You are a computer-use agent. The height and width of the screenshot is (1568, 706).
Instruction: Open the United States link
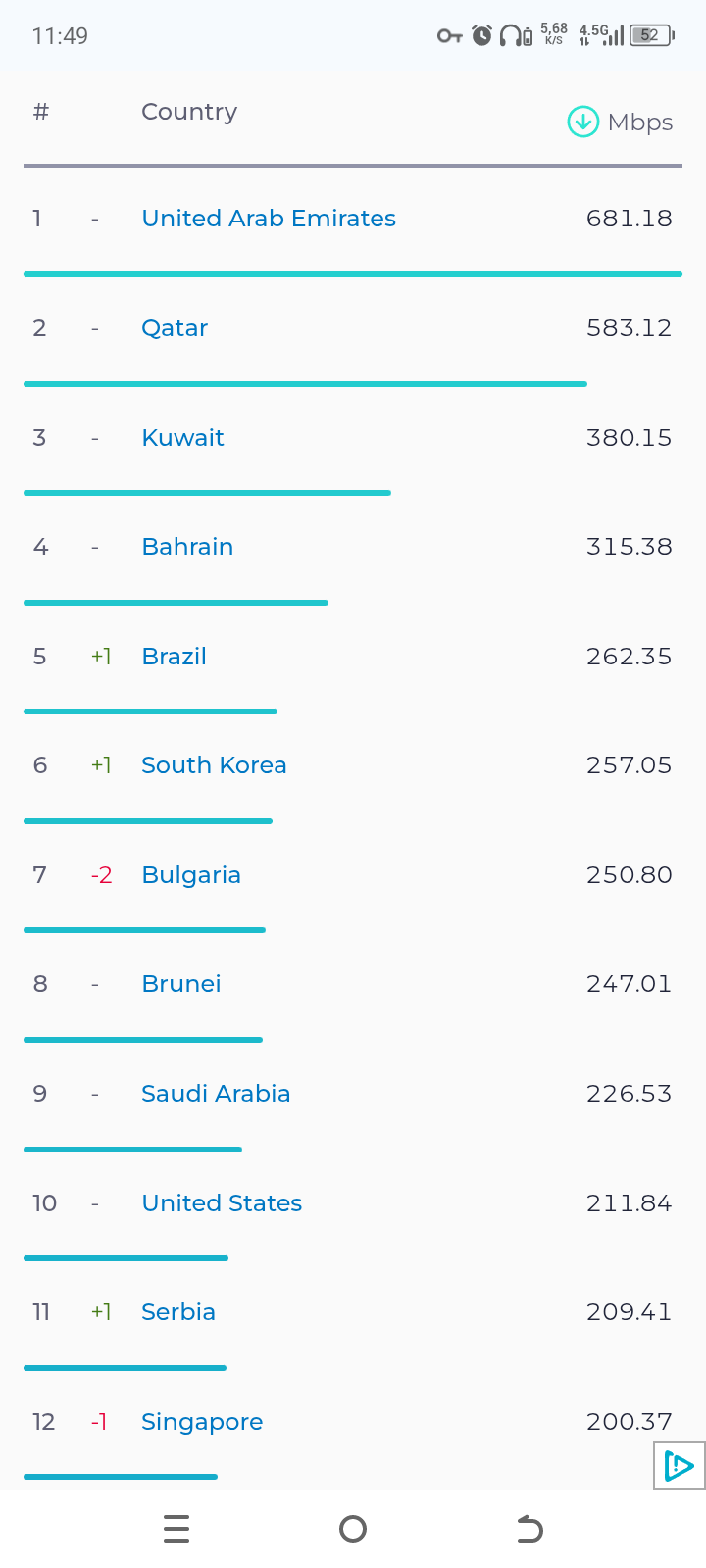tap(222, 1203)
